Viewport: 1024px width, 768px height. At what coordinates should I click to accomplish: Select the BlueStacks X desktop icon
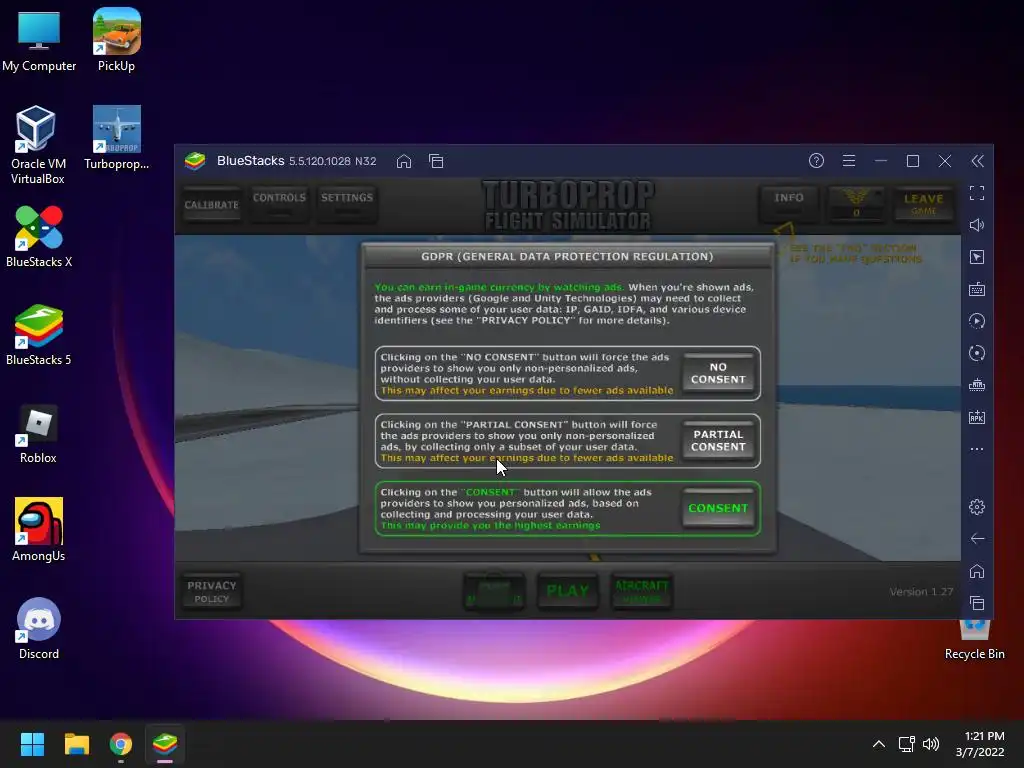[39, 236]
